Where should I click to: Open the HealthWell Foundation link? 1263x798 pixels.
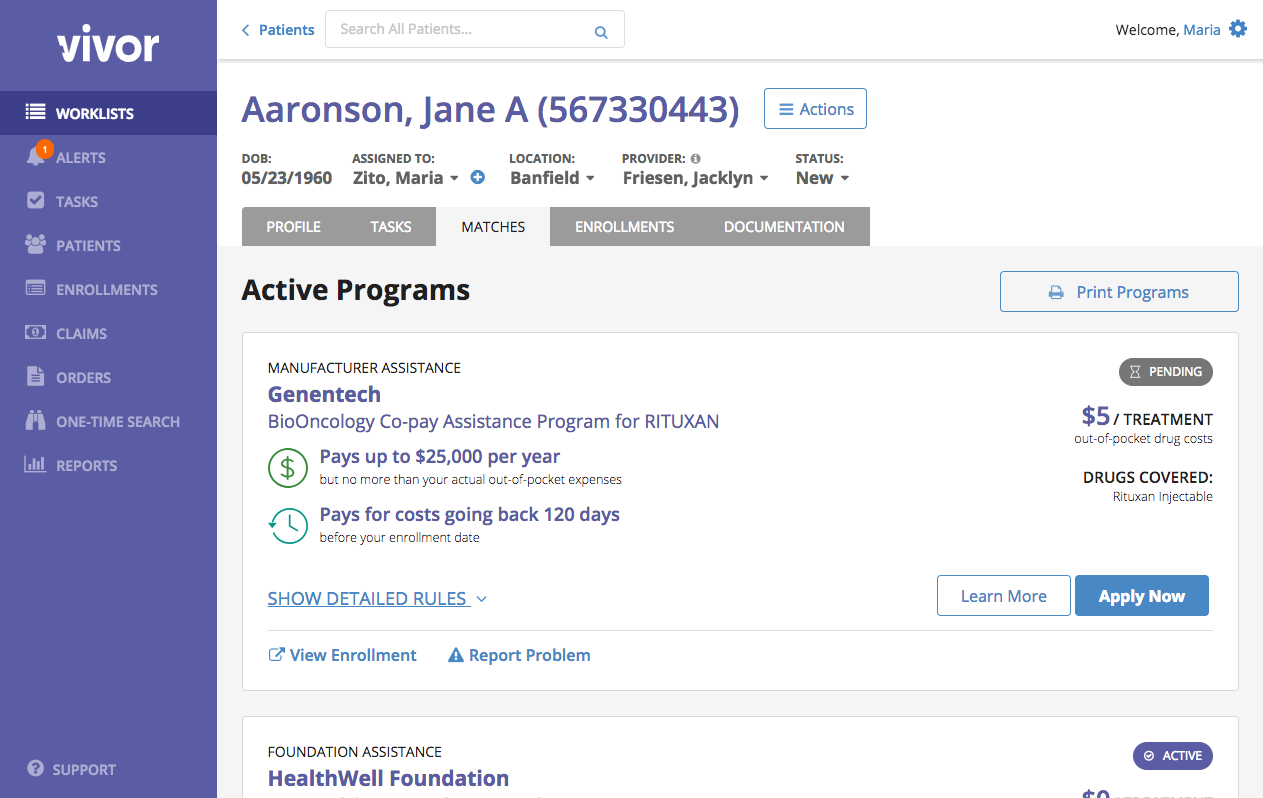(388, 778)
